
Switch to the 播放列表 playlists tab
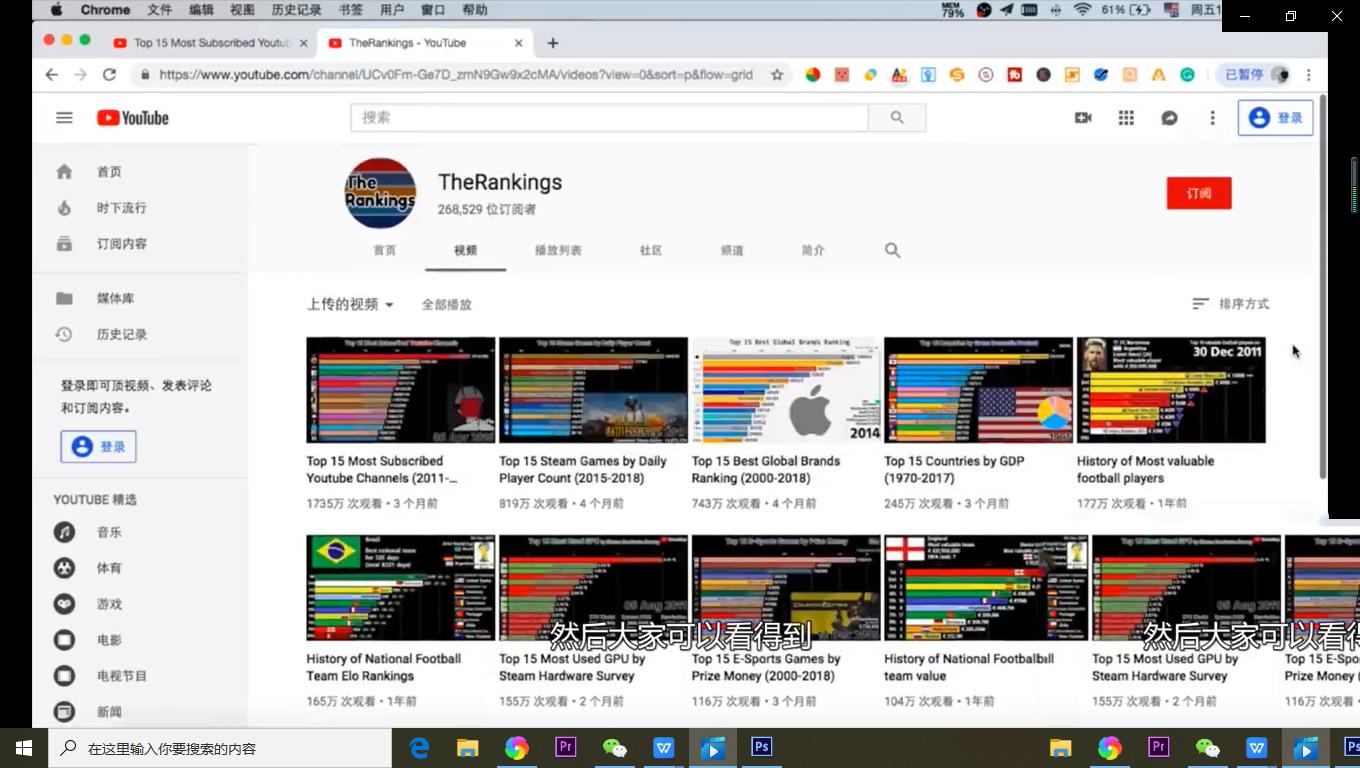coord(558,251)
